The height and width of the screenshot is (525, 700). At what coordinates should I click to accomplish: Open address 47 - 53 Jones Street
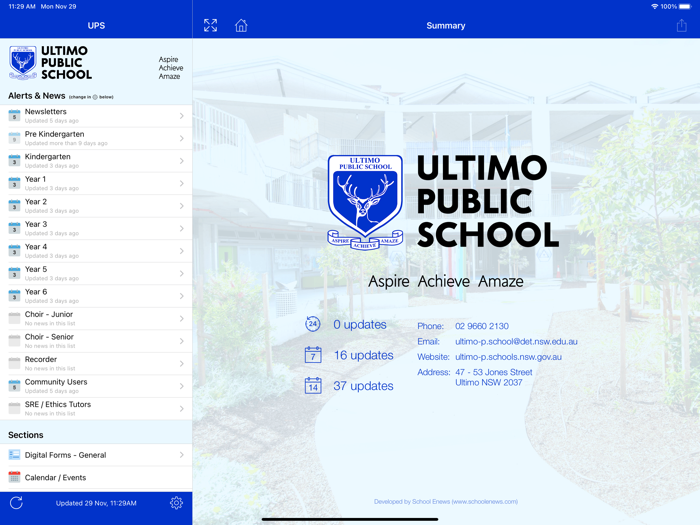click(493, 377)
